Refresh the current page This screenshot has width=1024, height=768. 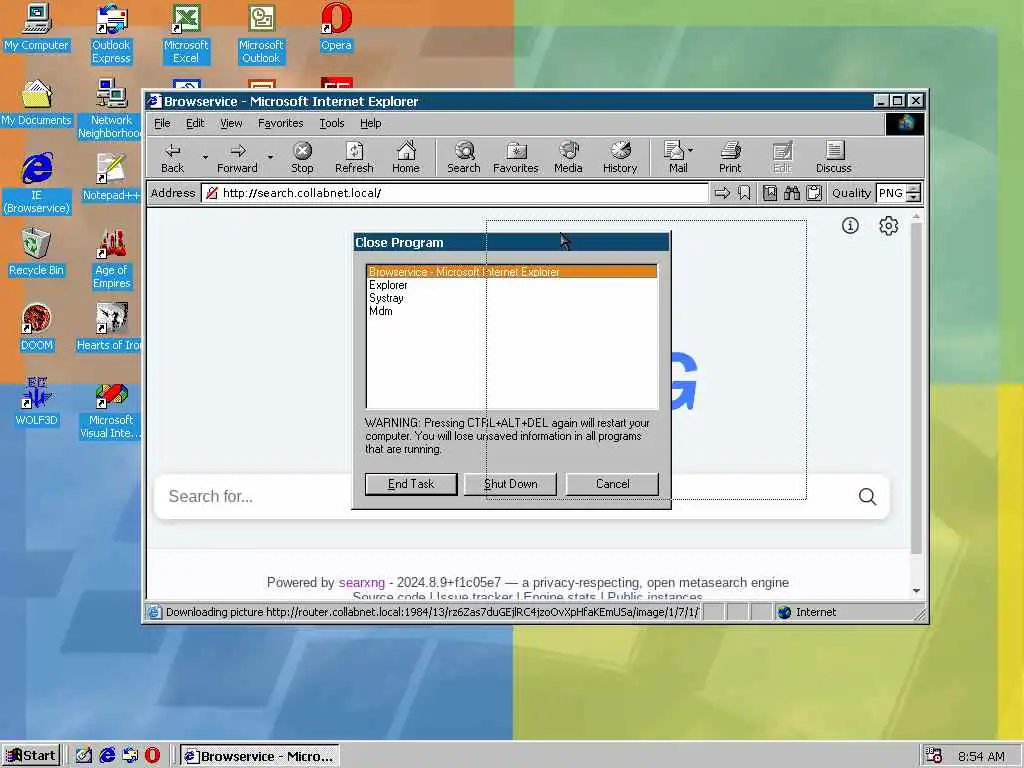tap(354, 158)
